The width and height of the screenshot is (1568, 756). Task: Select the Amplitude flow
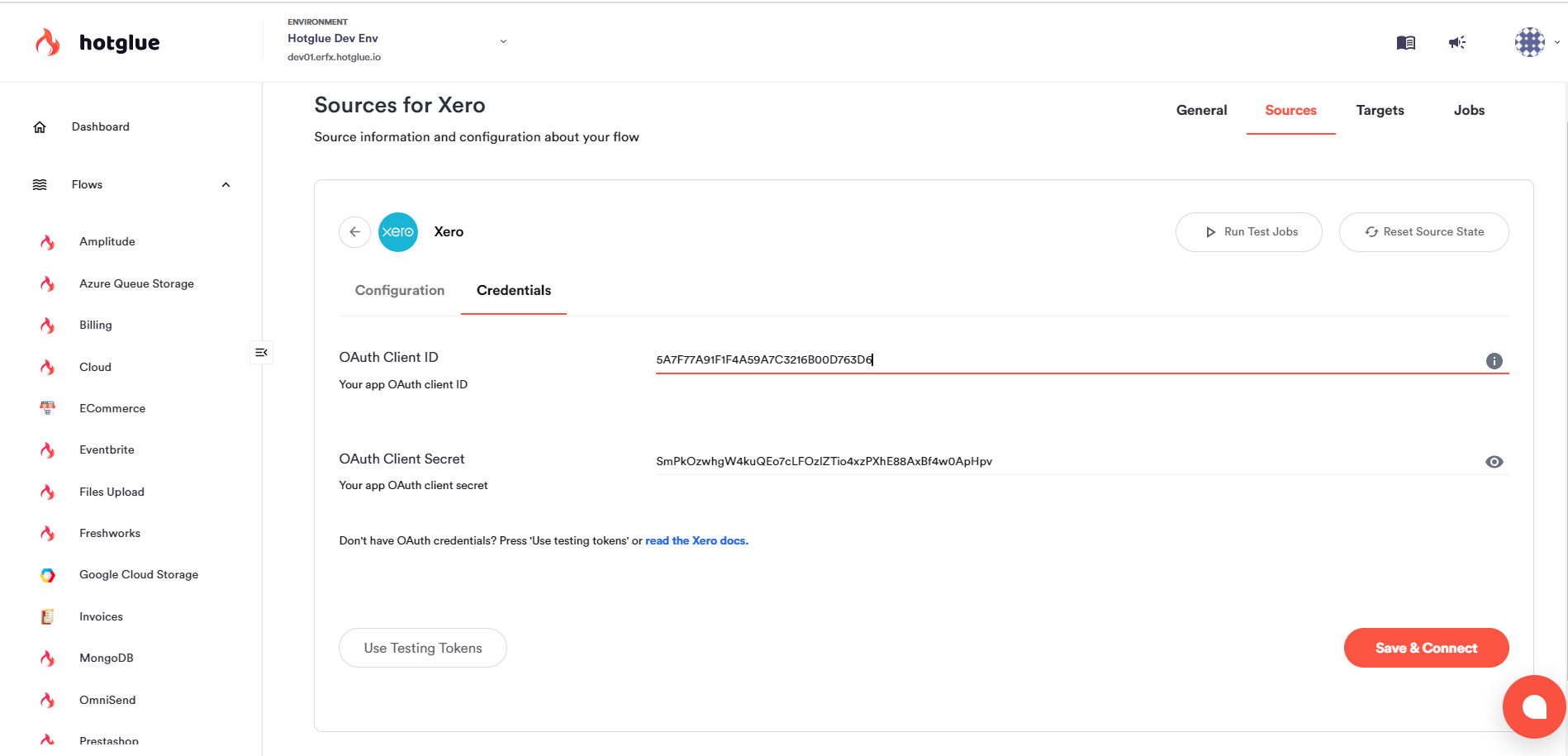point(107,242)
